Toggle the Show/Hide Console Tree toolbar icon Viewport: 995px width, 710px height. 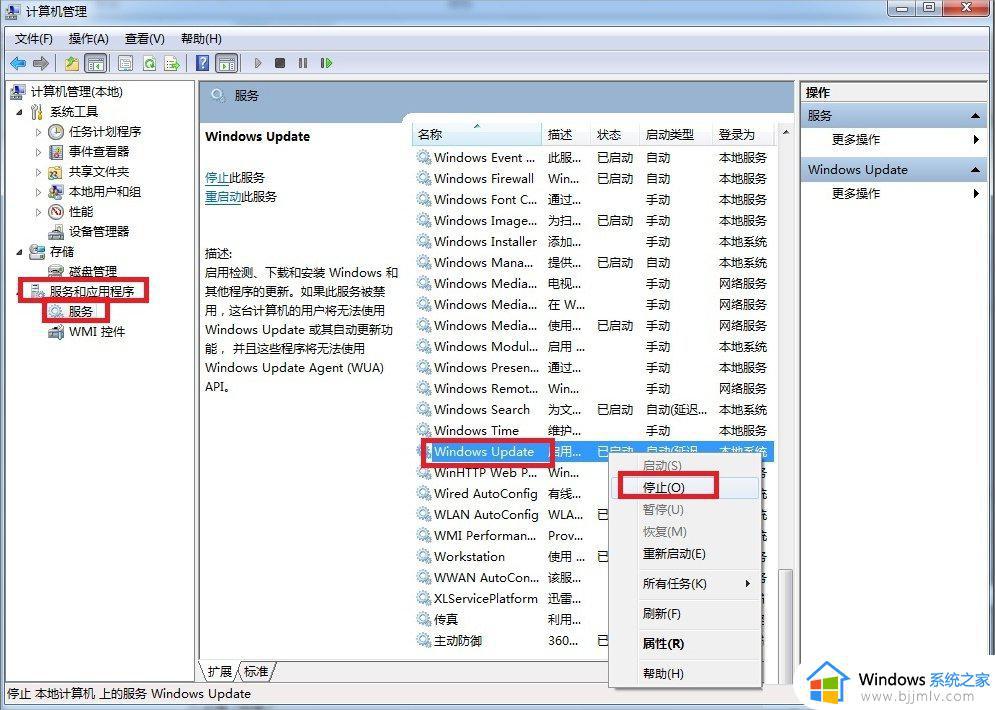point(96,63)
